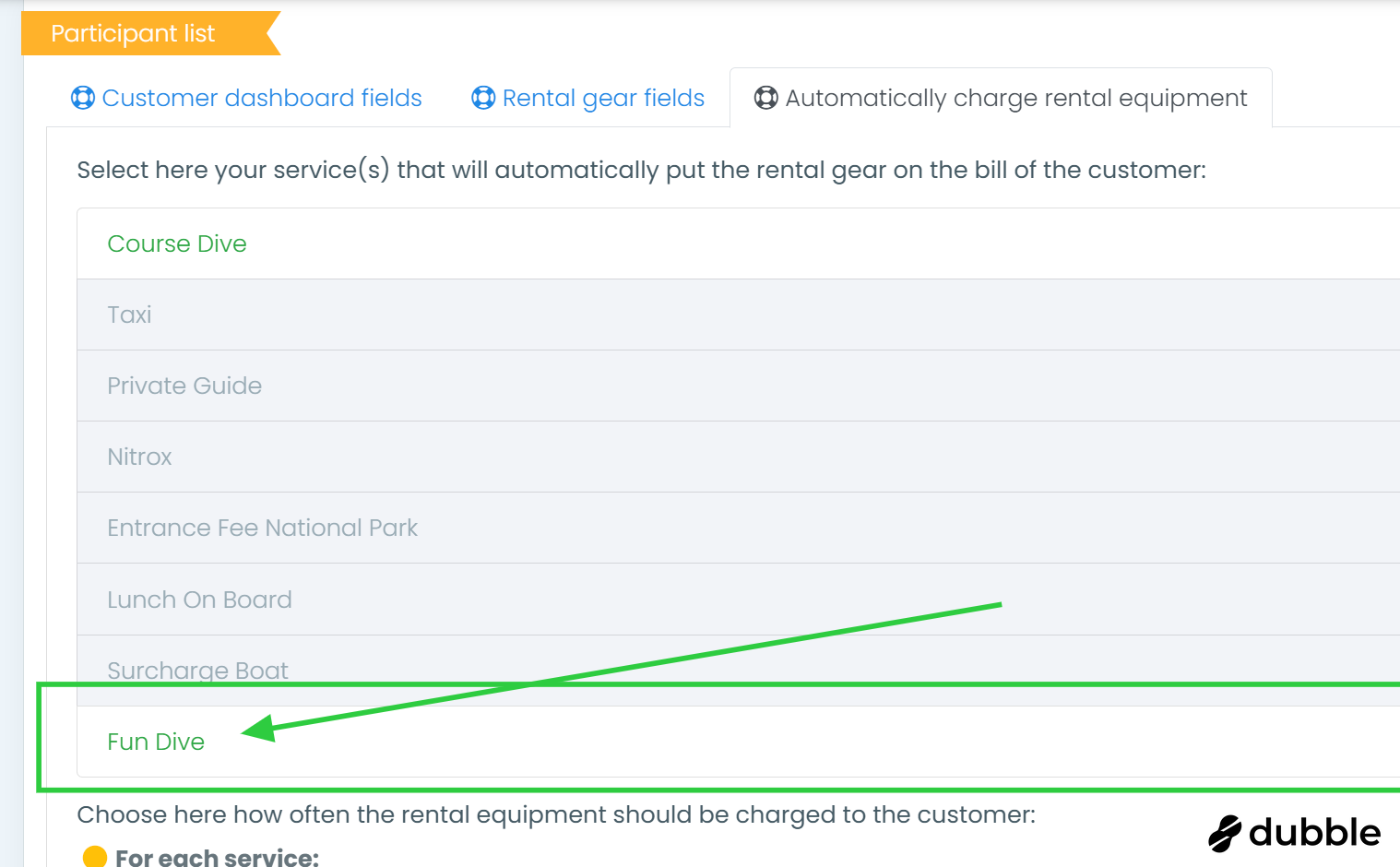Screen dimensions: 1400x867
Task: Deselect the Course Dive service
Action: (177, 243)
